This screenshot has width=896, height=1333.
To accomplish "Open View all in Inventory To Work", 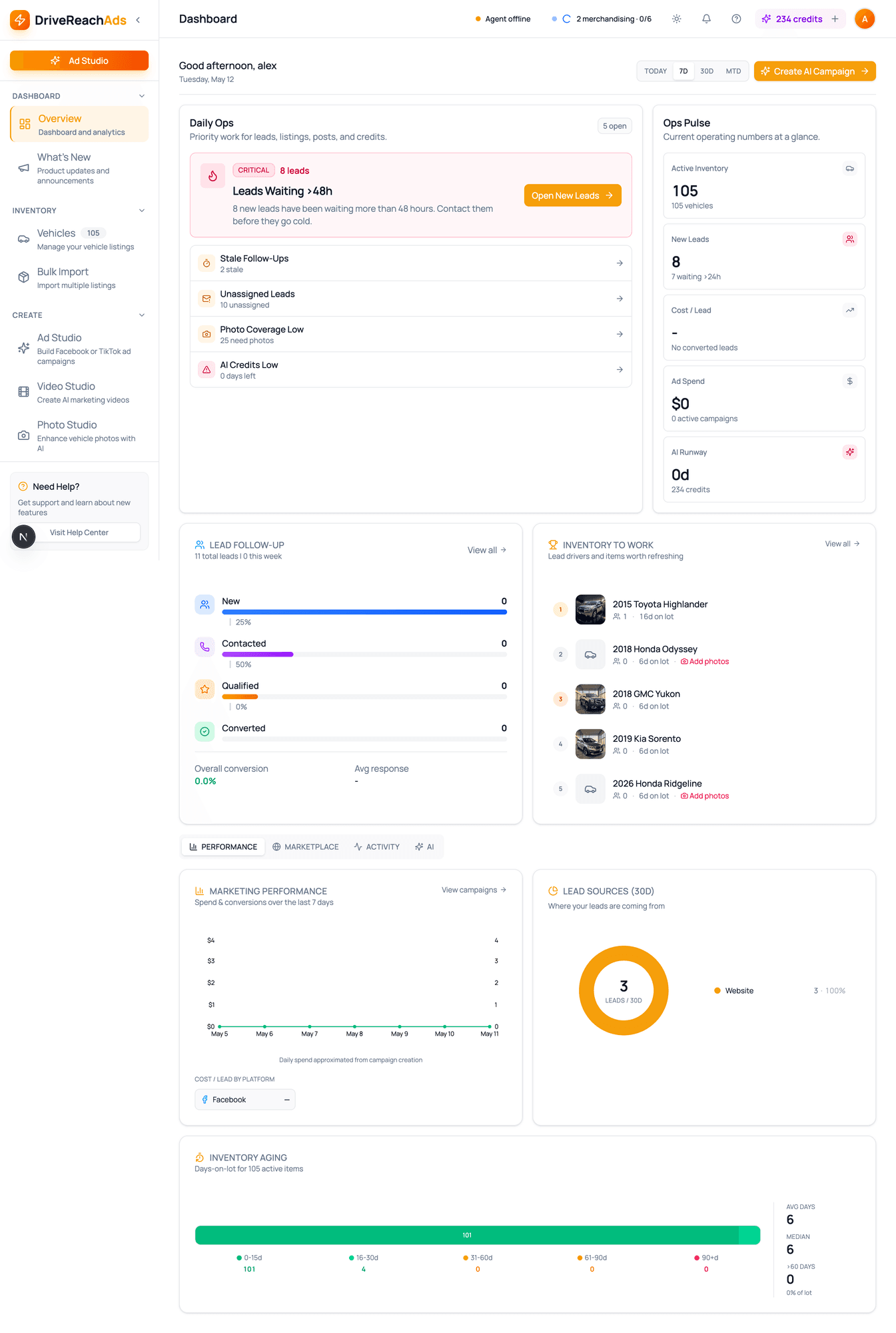I will (x=843, y=544).
